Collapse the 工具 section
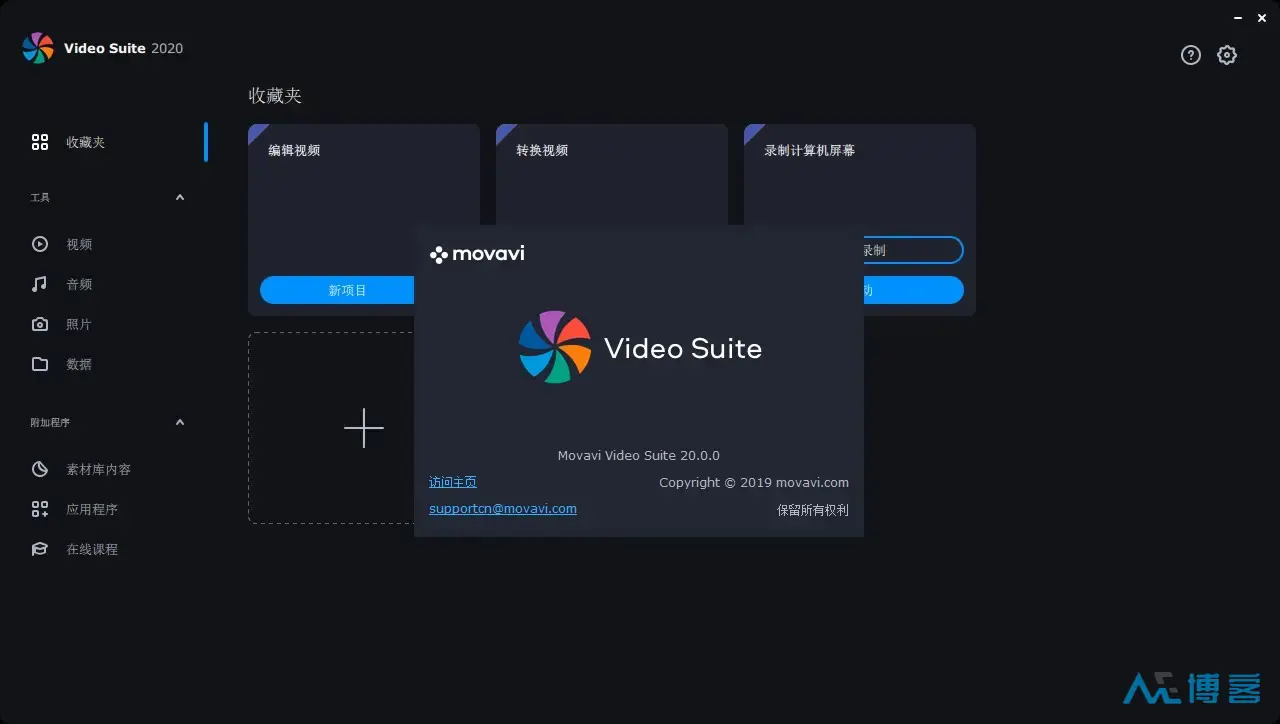 pos(180,197)
